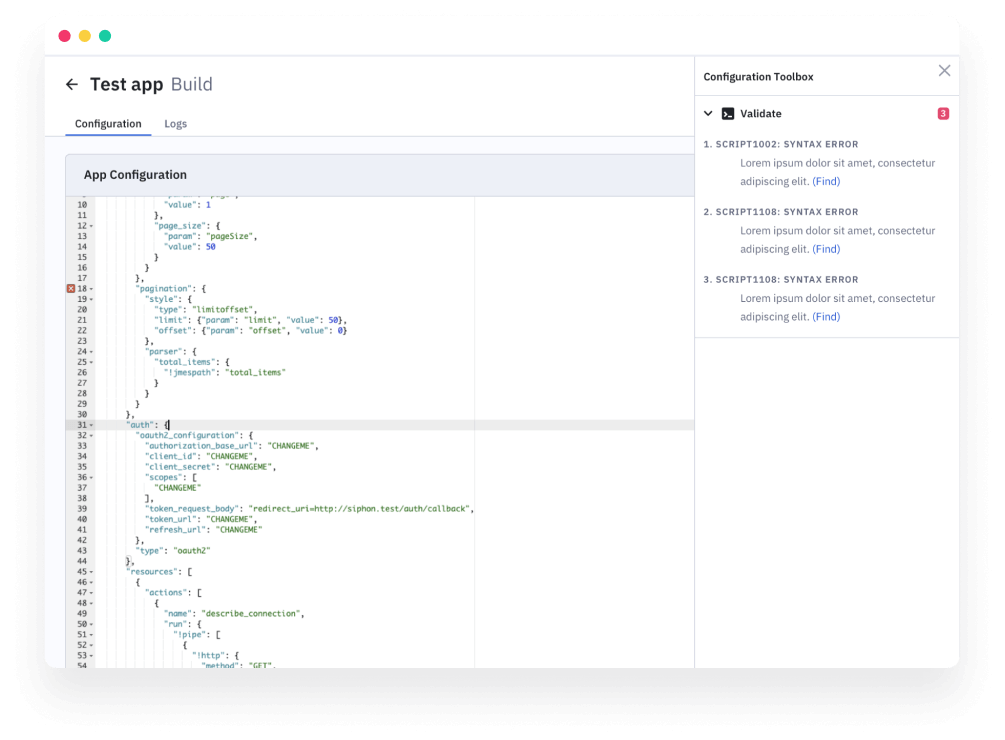The image size is (1005, 740).
Task: Place cursor on "limitoffset" value in line 20
Action: point(224,309)
